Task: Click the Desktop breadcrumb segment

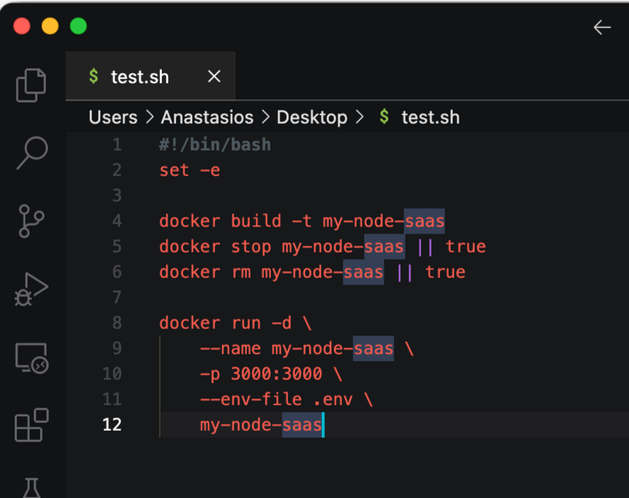Action: [x=311, y=117]
